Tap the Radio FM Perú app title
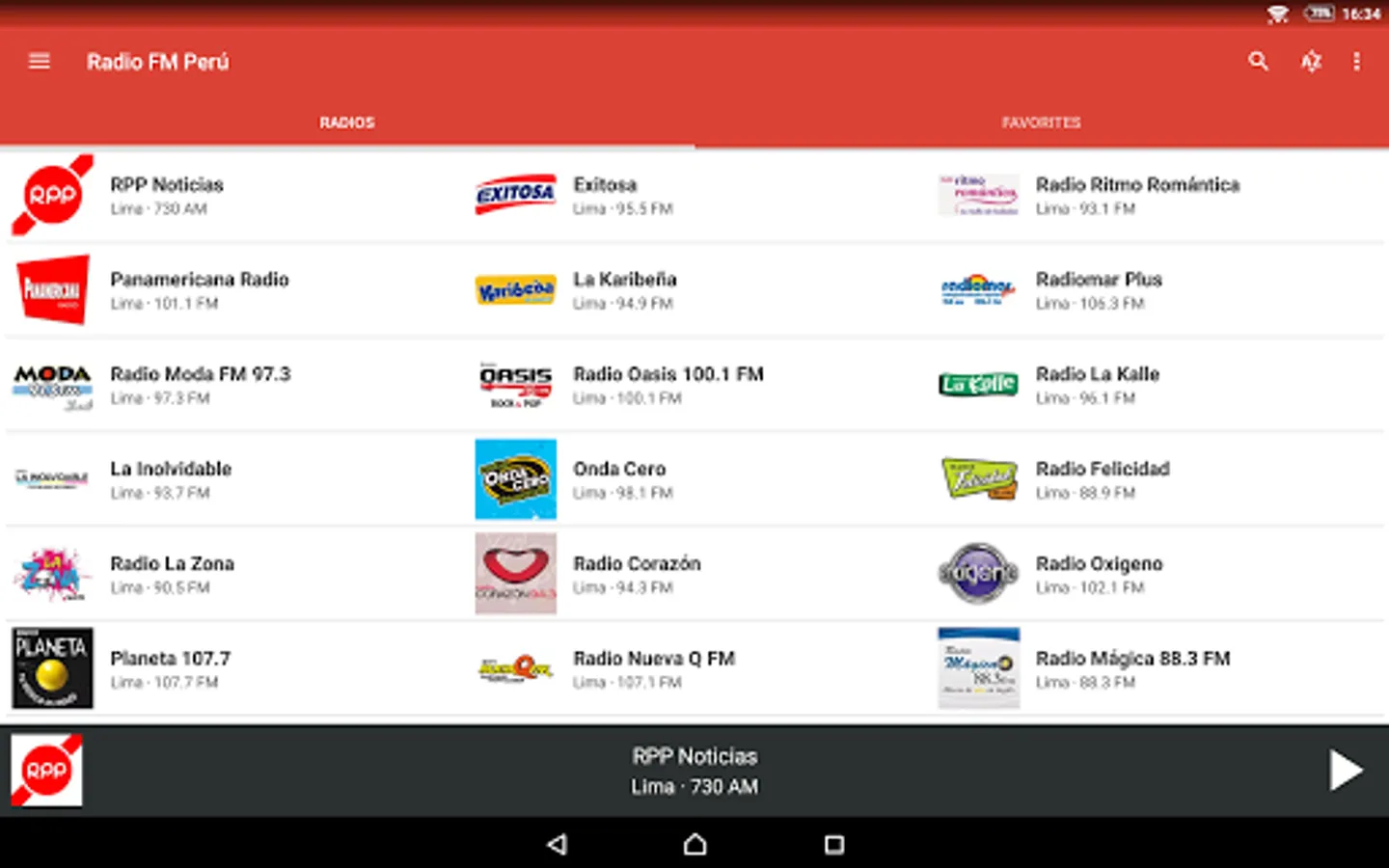Viewport: 1389px width, 868px height. (158, 62)
